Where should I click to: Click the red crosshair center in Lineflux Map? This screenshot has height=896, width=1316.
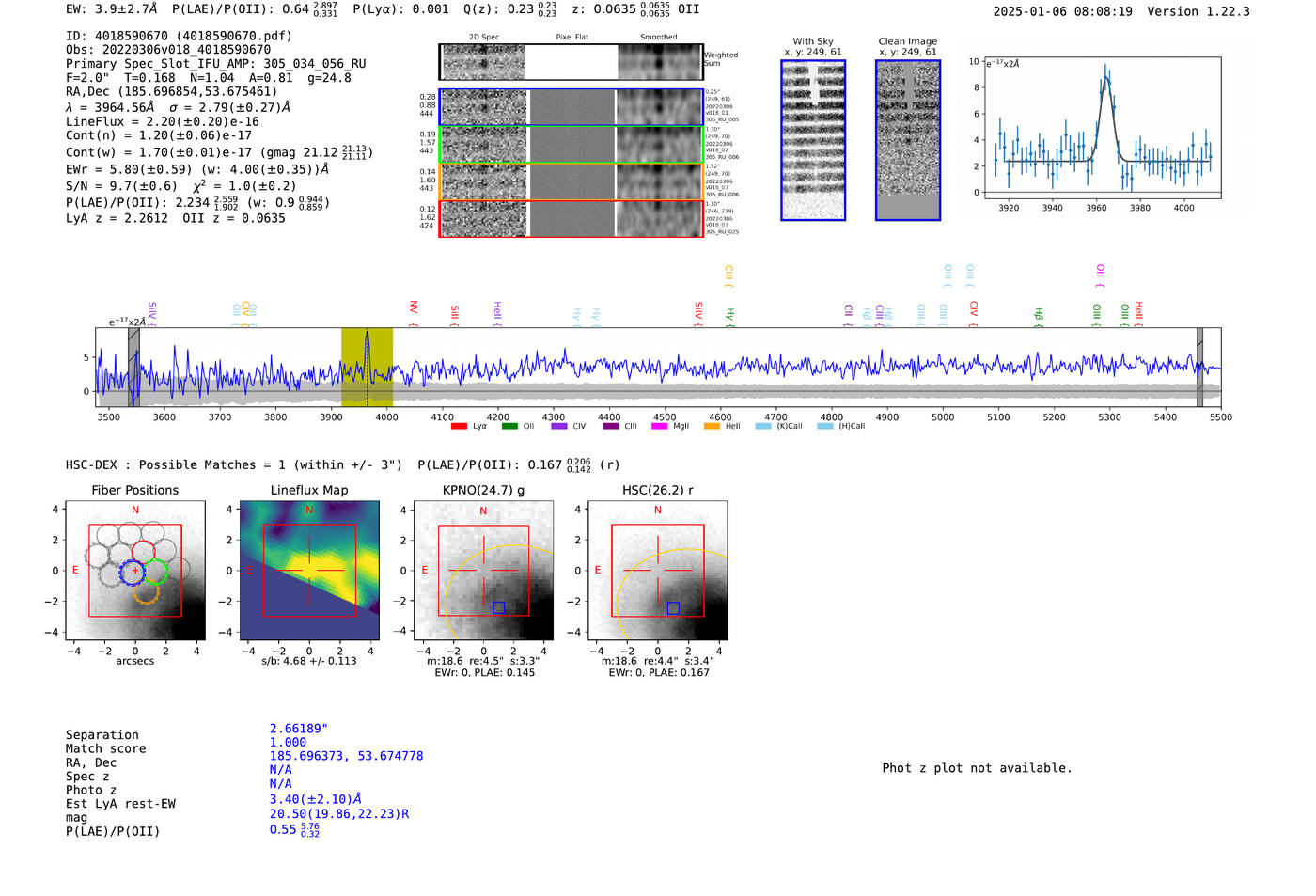[x=309, y=570]
